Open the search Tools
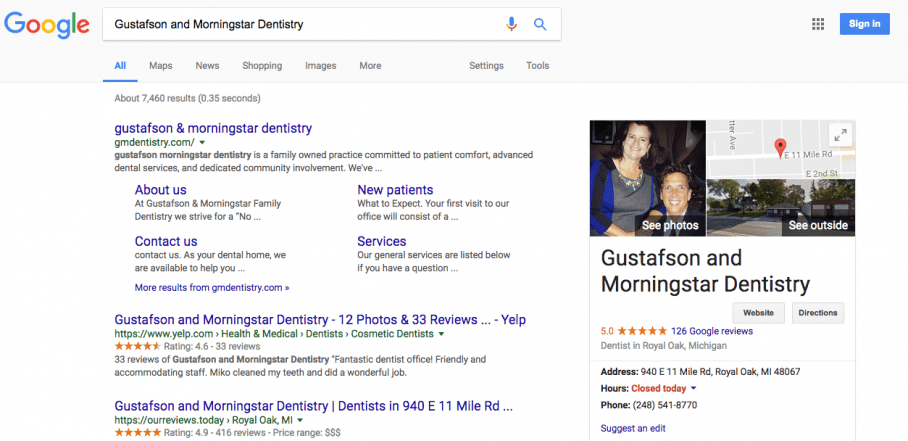Screen dimensions: 908x441 click(537, 66)
